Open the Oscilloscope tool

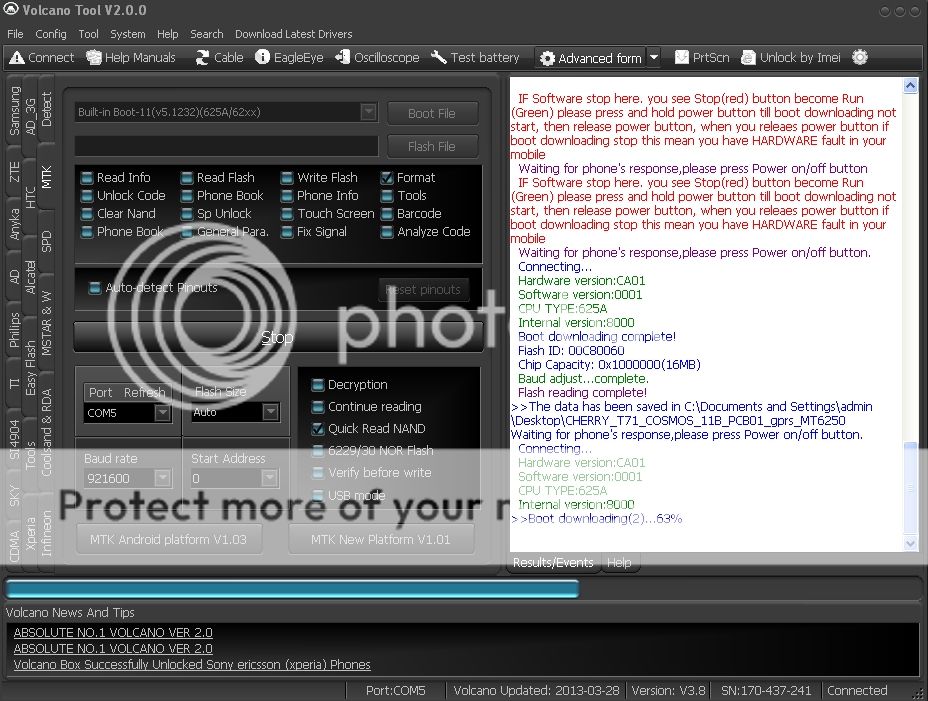(x=343, y=58)
